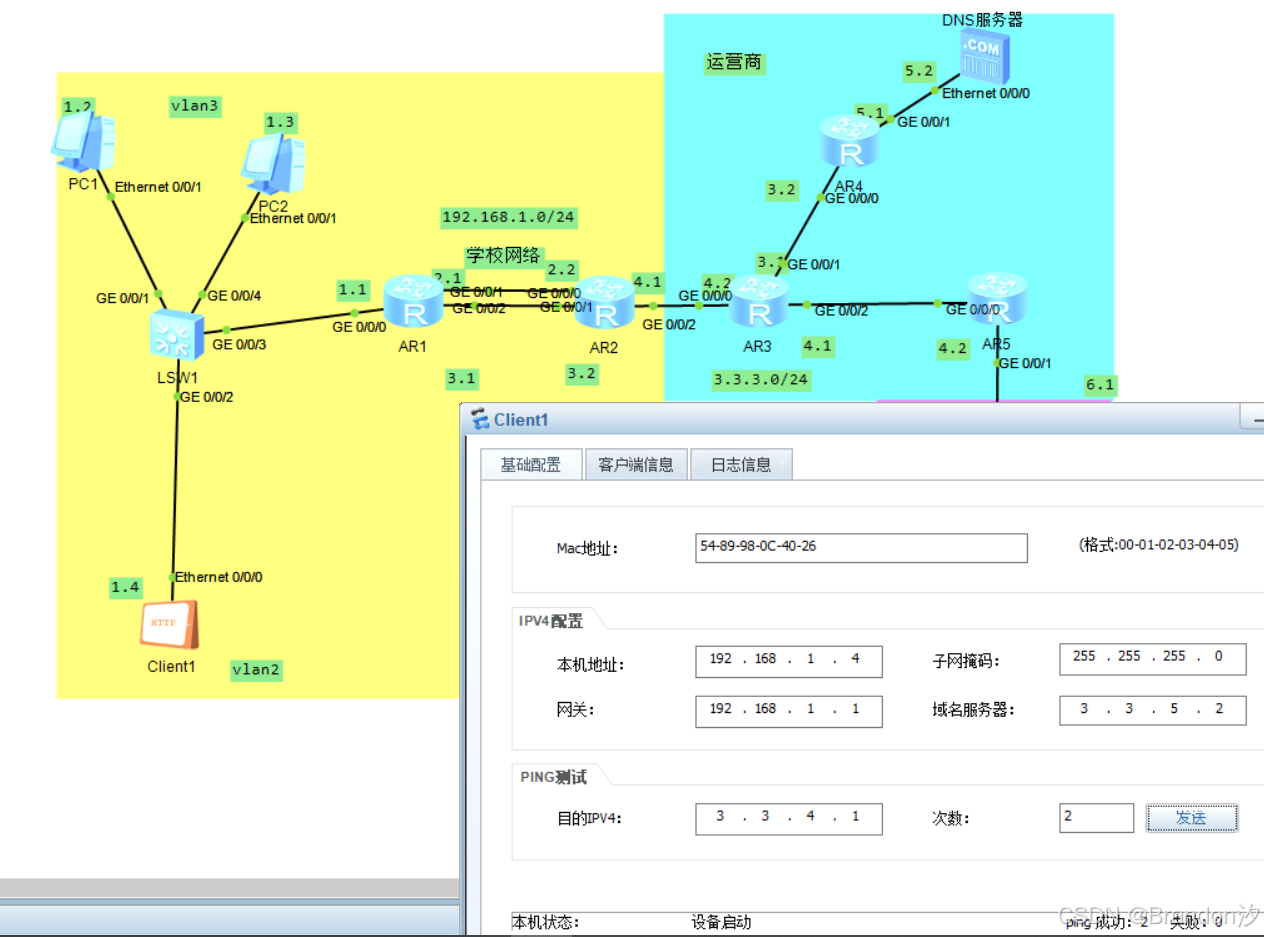Click the vlan3 label
Viewport: 1264px width, 937px height.
[x=195, y=105]
